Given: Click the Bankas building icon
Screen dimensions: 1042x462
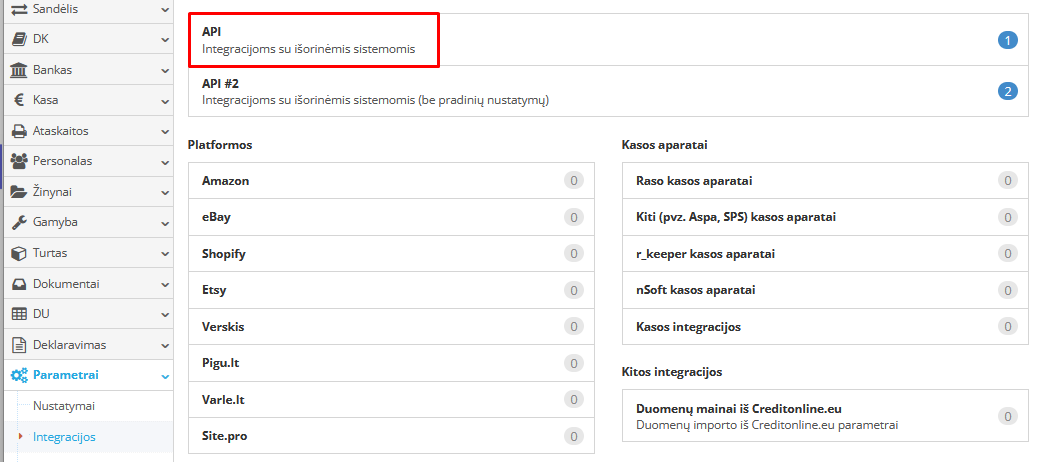Looking at the screenshot, I should pyautogui.click(x=18, y=70).
